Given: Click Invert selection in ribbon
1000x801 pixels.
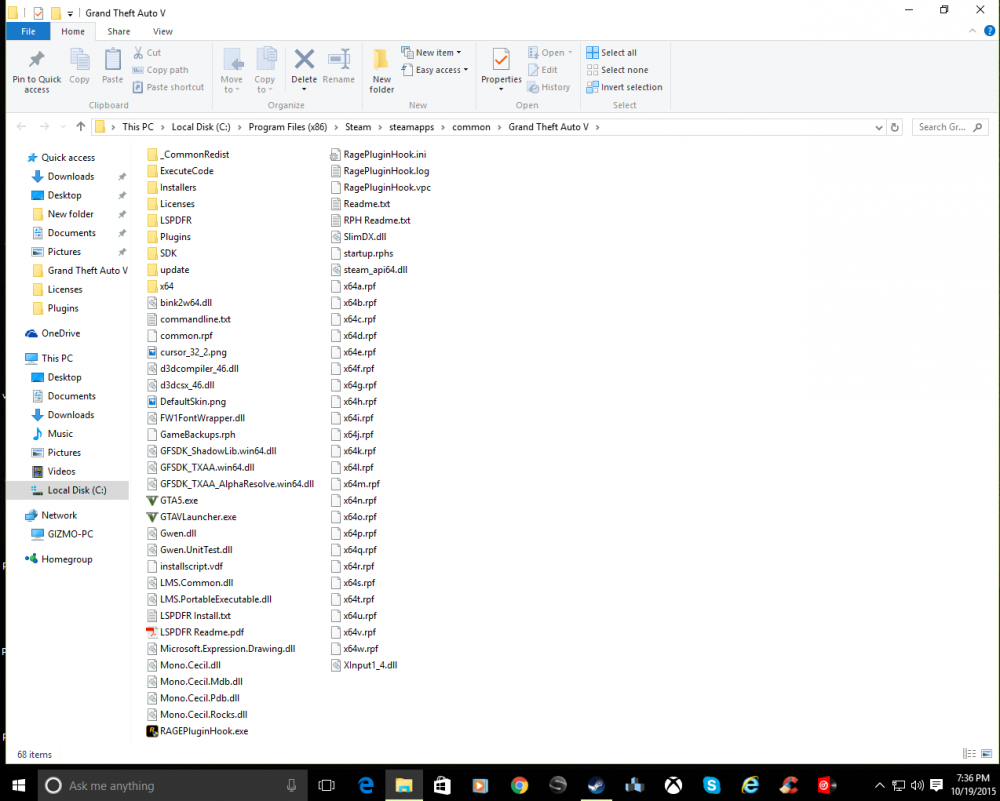Looking at the screenshot, I should pyautogui.click(x=624, y=87).
